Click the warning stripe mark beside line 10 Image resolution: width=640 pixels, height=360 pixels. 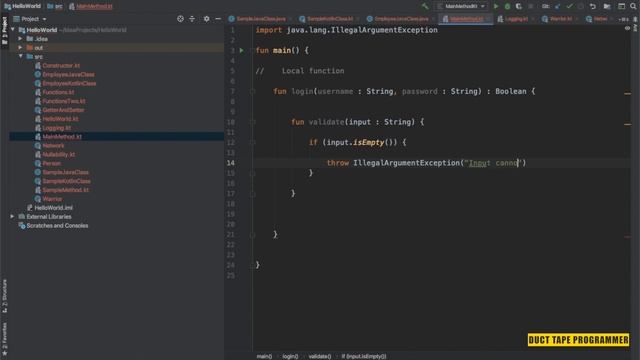point(627,124)
